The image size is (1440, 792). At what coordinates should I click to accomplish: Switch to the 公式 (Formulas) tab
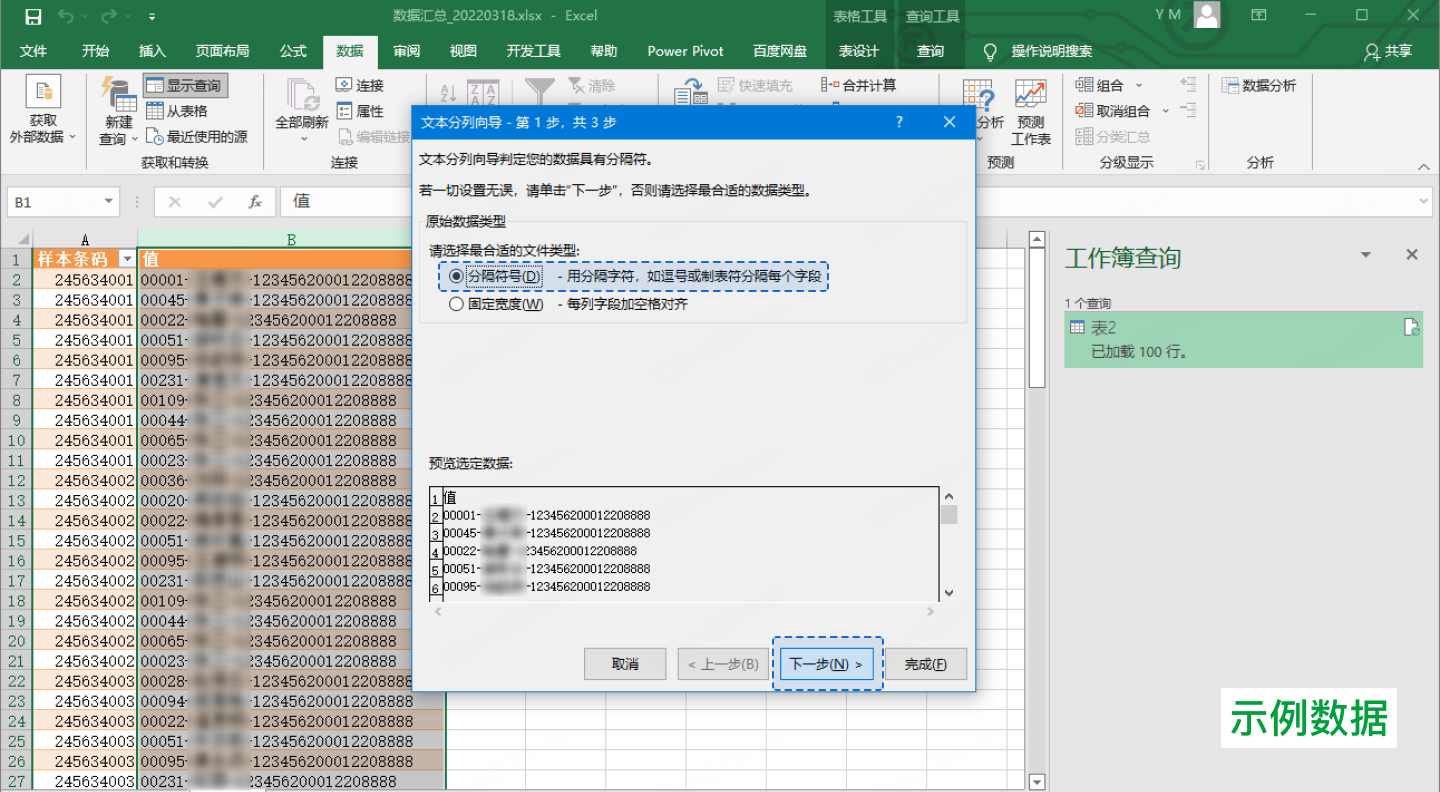tap(293, 51)
